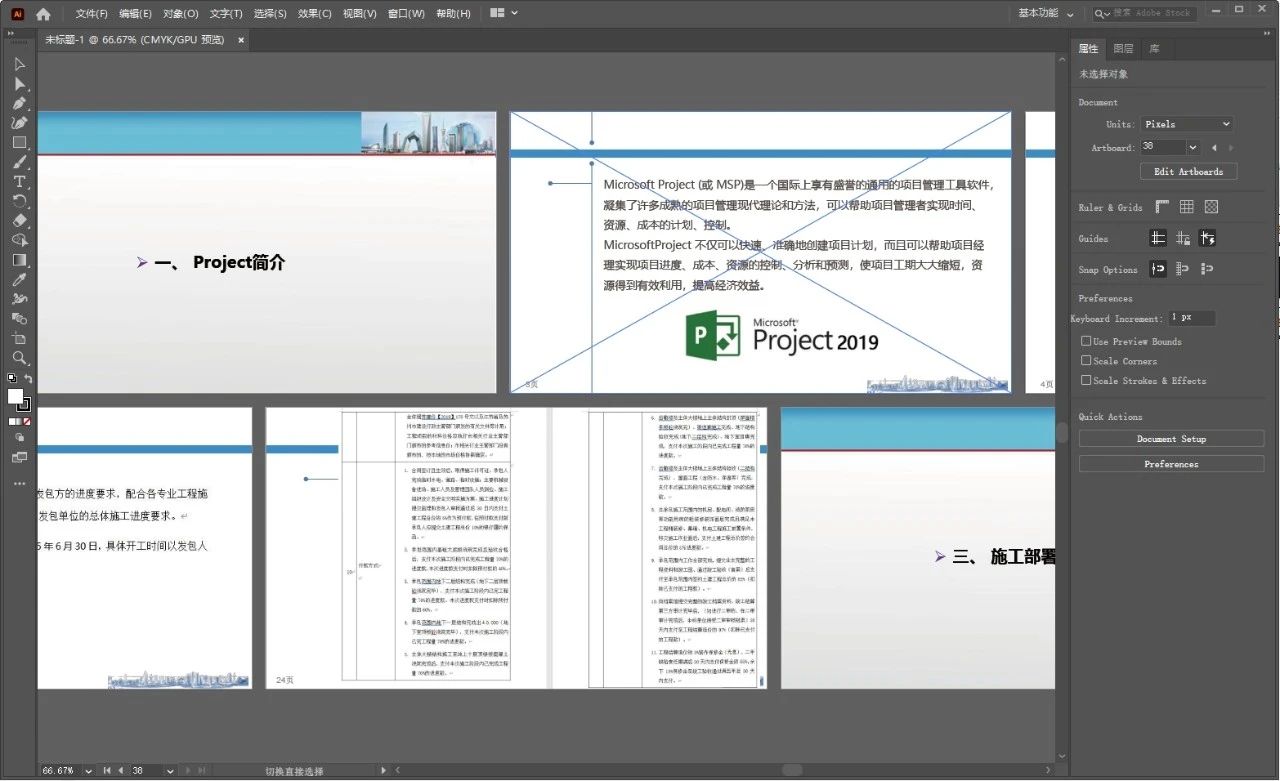Select the Zoom tool
1280x781 pixels.
tap(19, 357)
